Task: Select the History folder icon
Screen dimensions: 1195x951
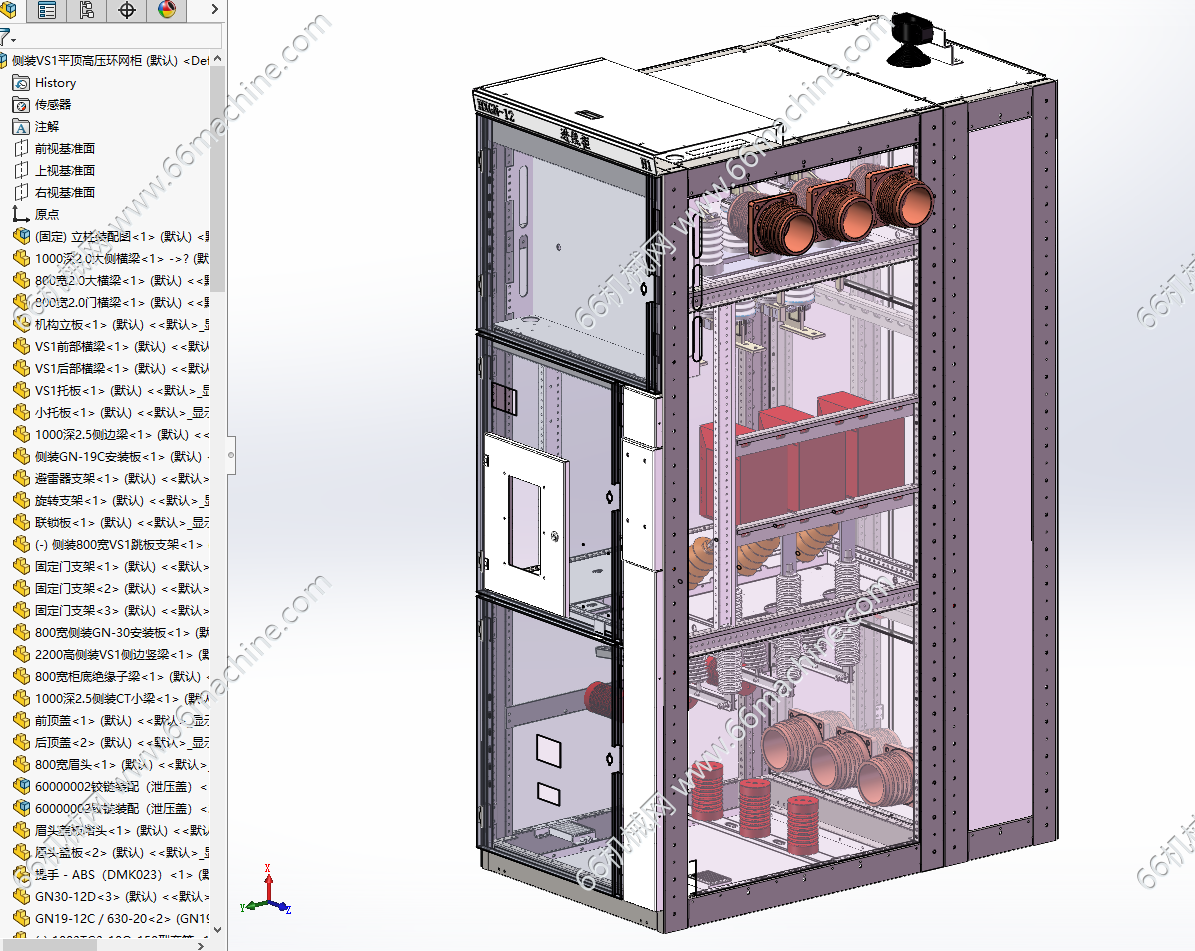Action: (x=21, y=83)
